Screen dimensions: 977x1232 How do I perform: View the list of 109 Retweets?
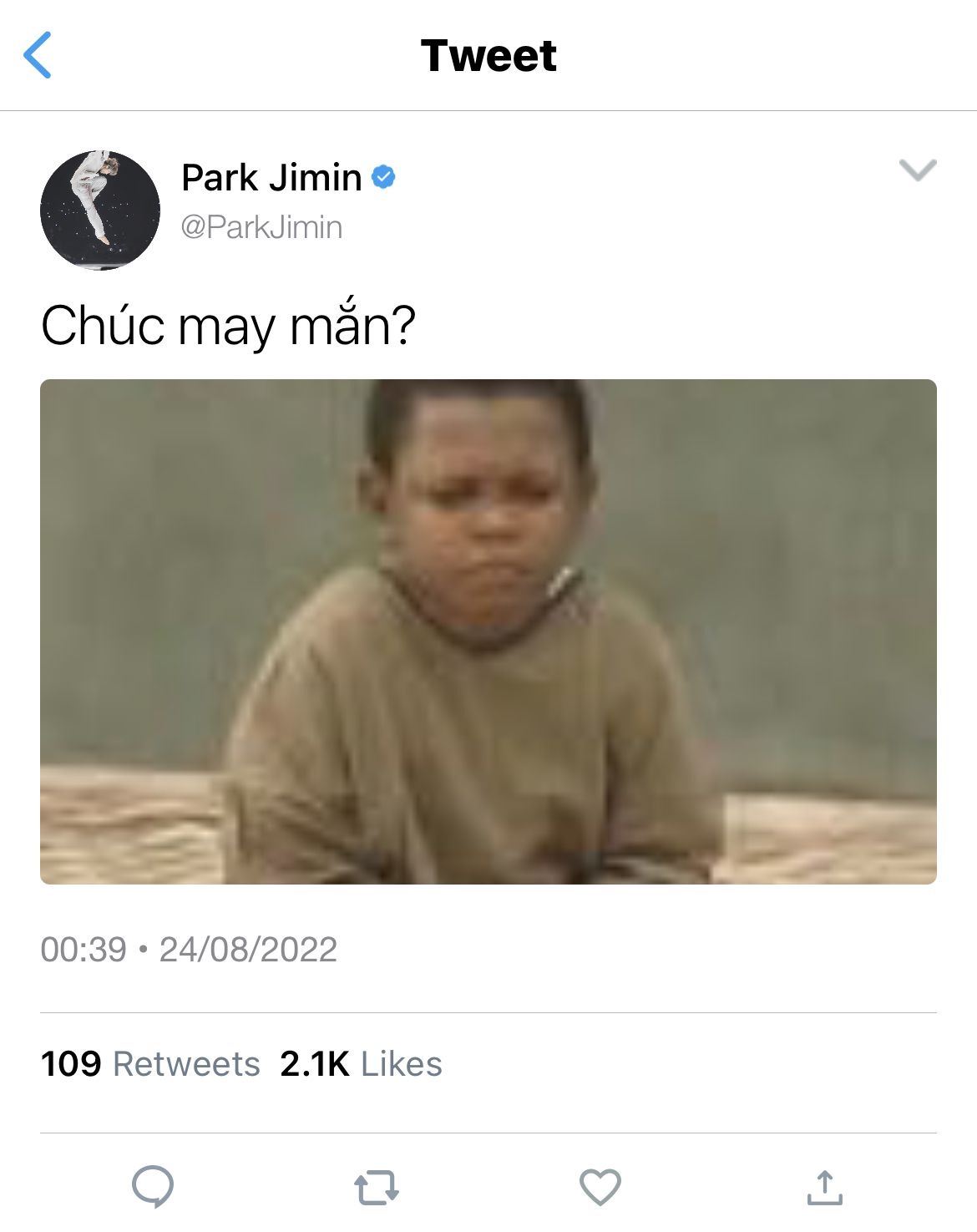tap(150, 1064)
